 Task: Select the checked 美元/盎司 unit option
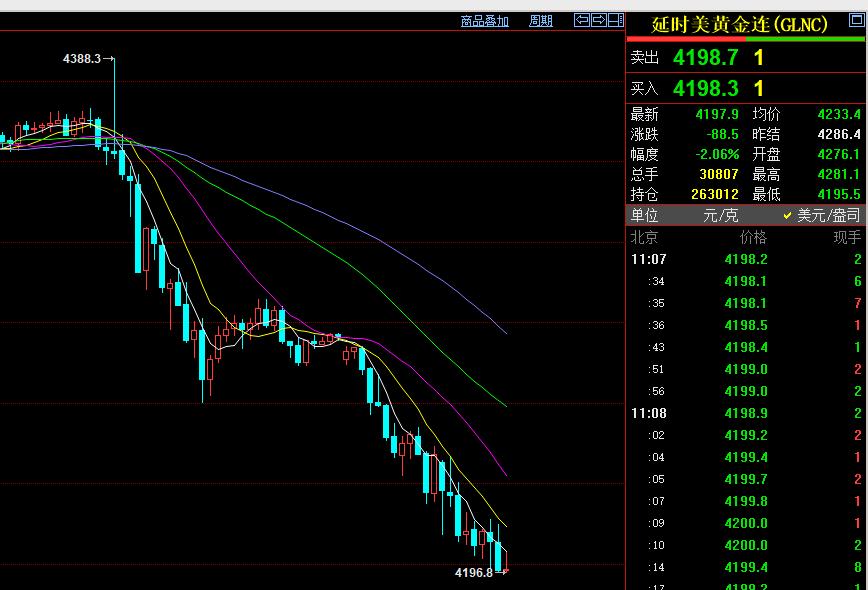(822, 215)
